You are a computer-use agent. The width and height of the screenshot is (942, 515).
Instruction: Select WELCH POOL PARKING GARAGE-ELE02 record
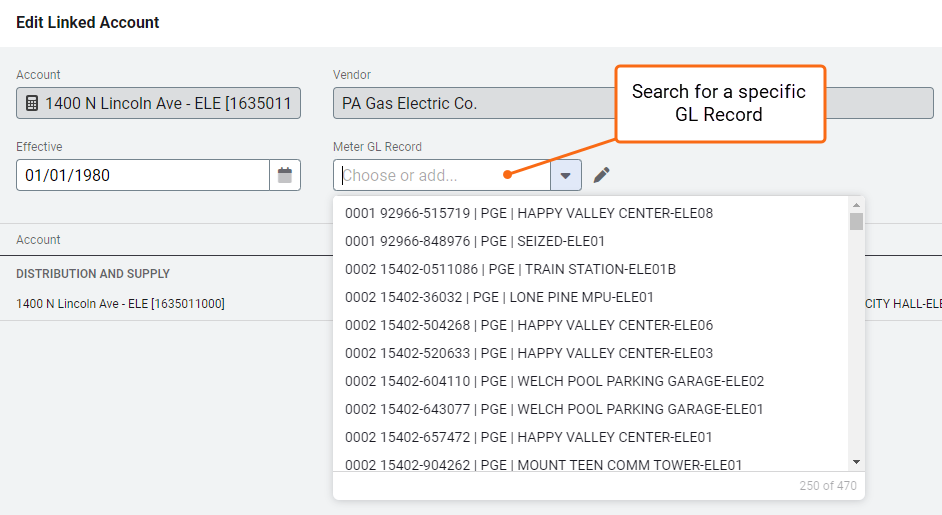click(x=590, y=381)
